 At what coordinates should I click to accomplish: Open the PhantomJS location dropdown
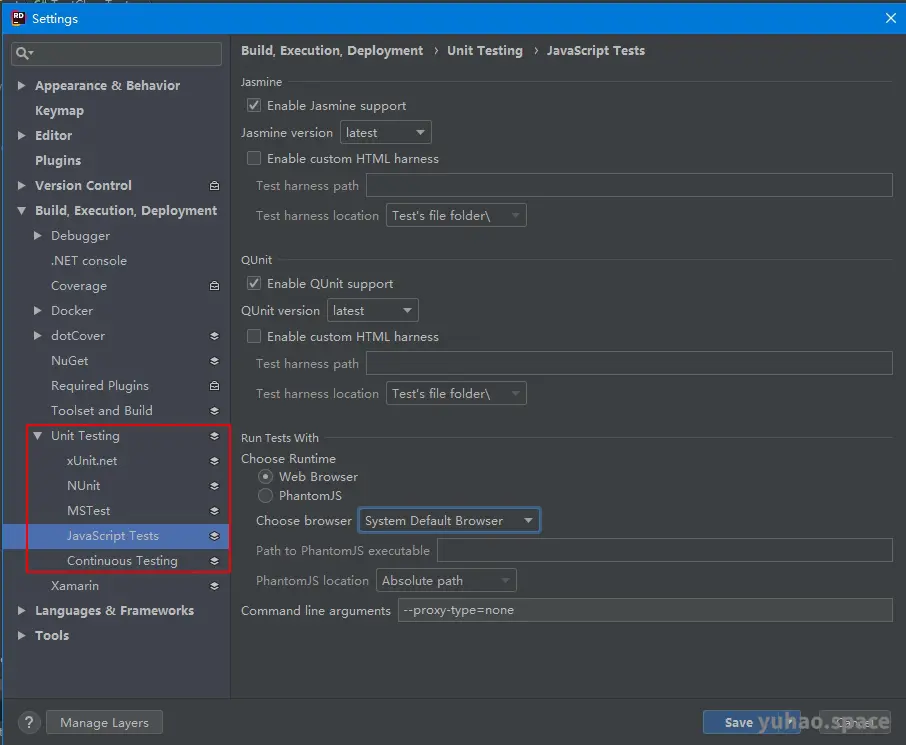[x=446, y=580]
